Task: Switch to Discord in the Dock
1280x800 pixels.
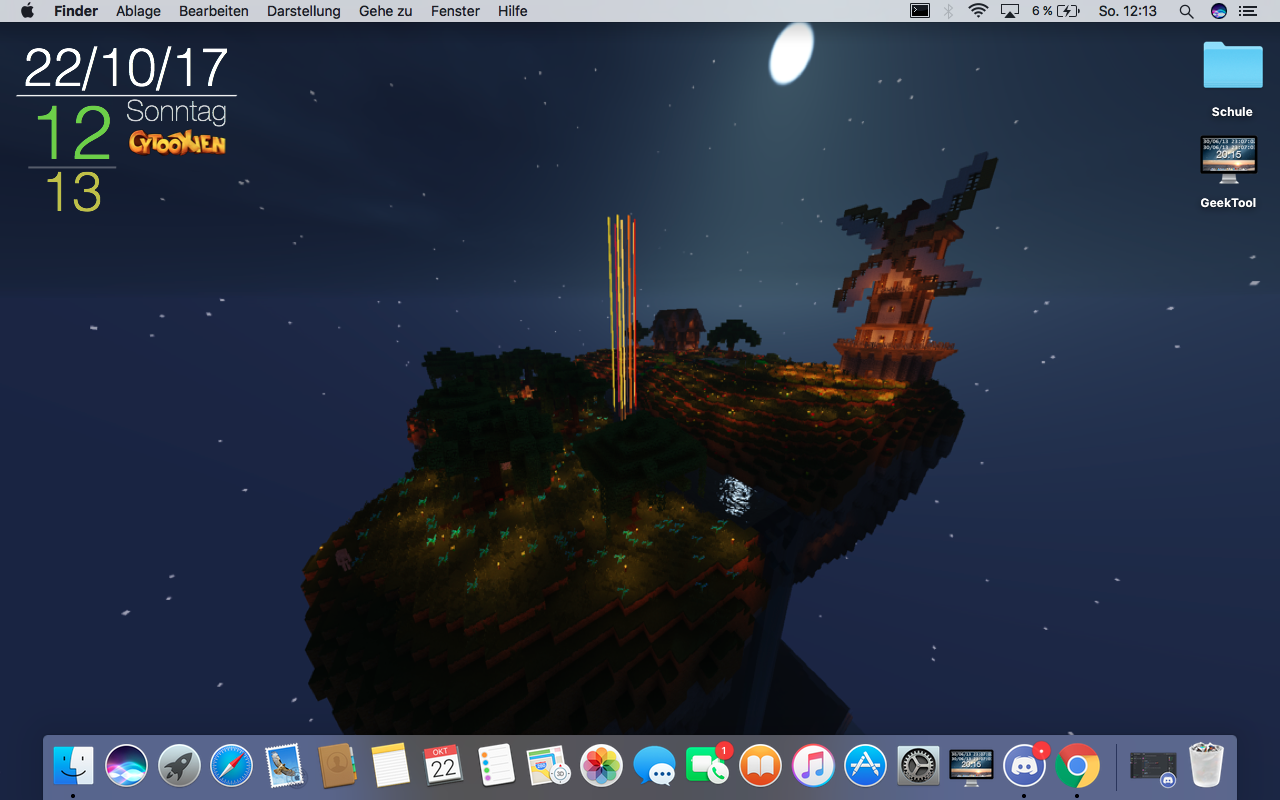Action: click(x=1024, y=767)
